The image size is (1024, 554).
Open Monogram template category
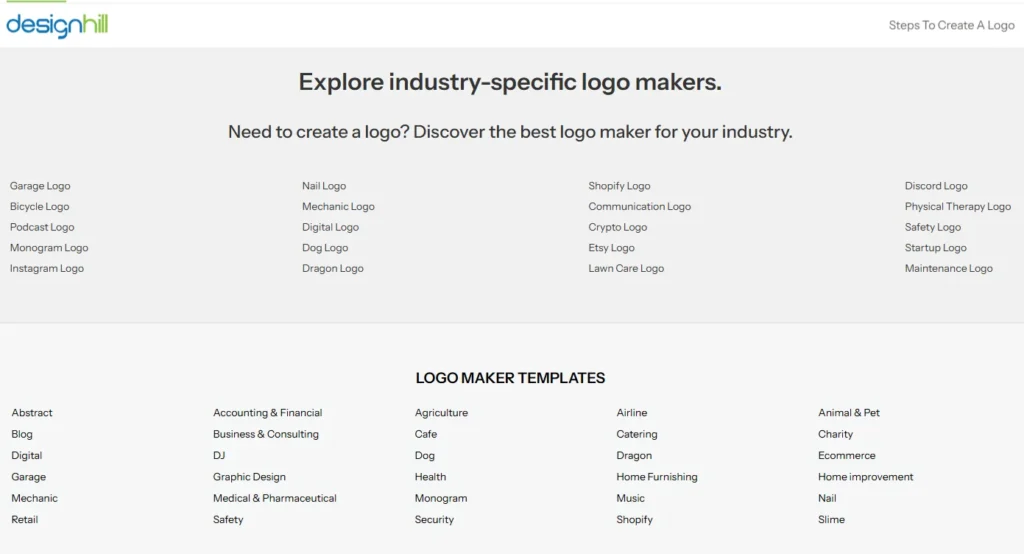click(x=441, y=498)
